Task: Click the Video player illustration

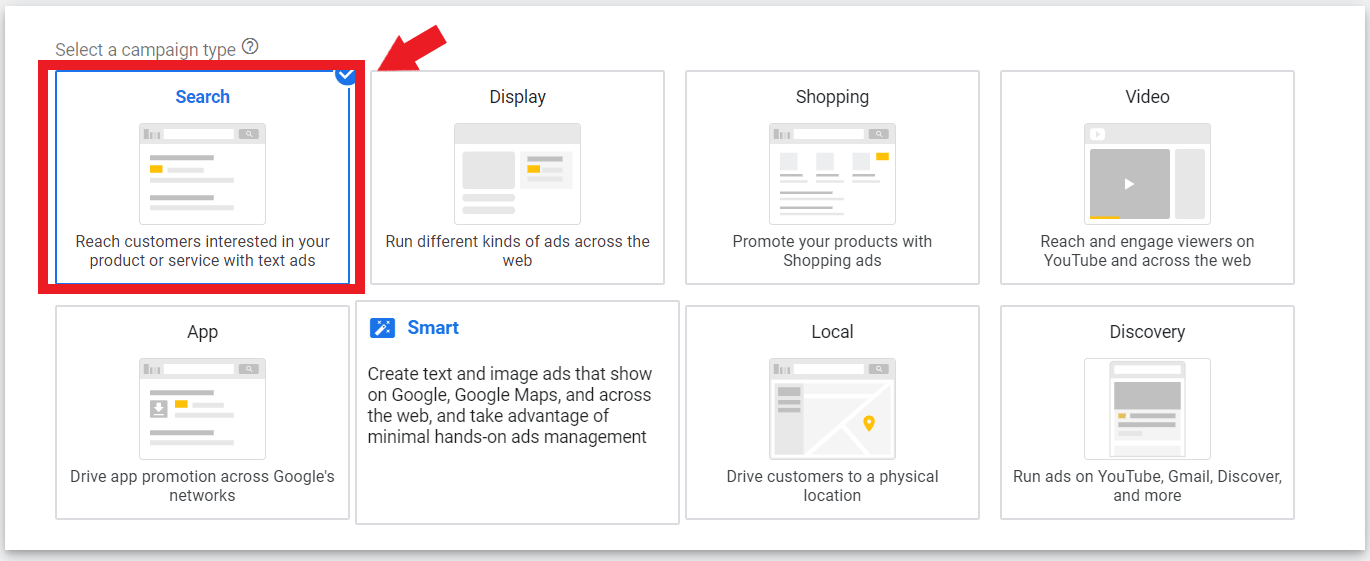Action: (x=1147, y=174)
